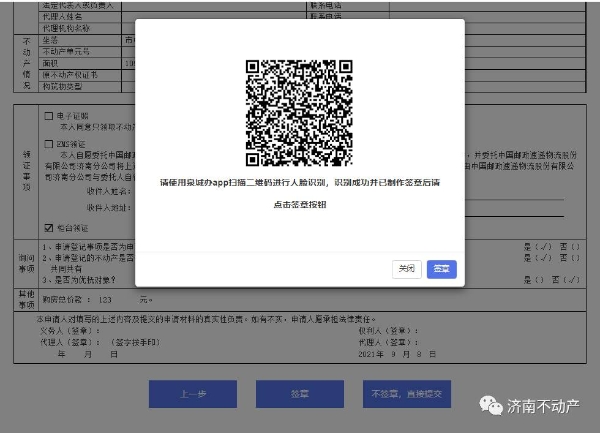The width and height of the screenshot is (600, 433).
Task: Tick the 电子证照 checkbox
Action: [48, 116]
